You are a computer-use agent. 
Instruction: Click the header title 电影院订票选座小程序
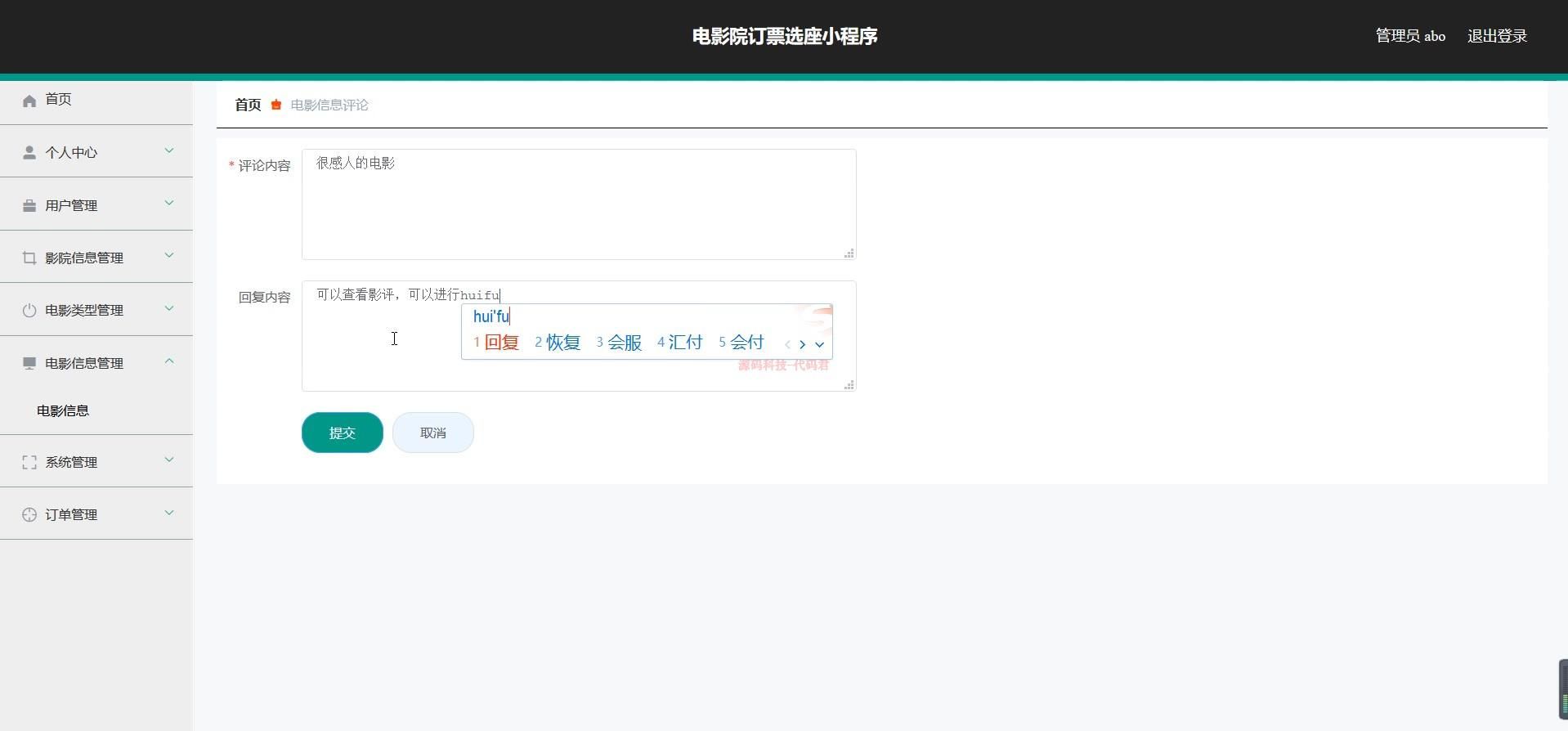[x=785, y=36]
